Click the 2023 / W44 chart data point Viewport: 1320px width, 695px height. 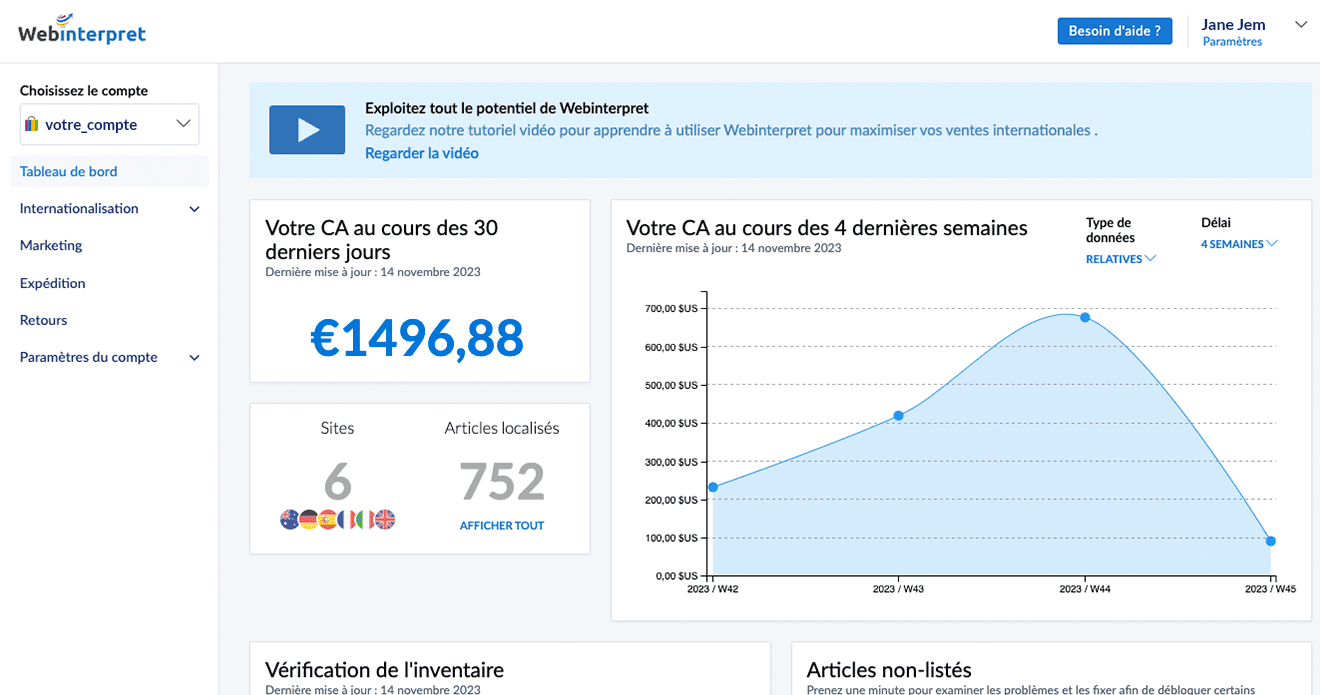click(1085, 318)
